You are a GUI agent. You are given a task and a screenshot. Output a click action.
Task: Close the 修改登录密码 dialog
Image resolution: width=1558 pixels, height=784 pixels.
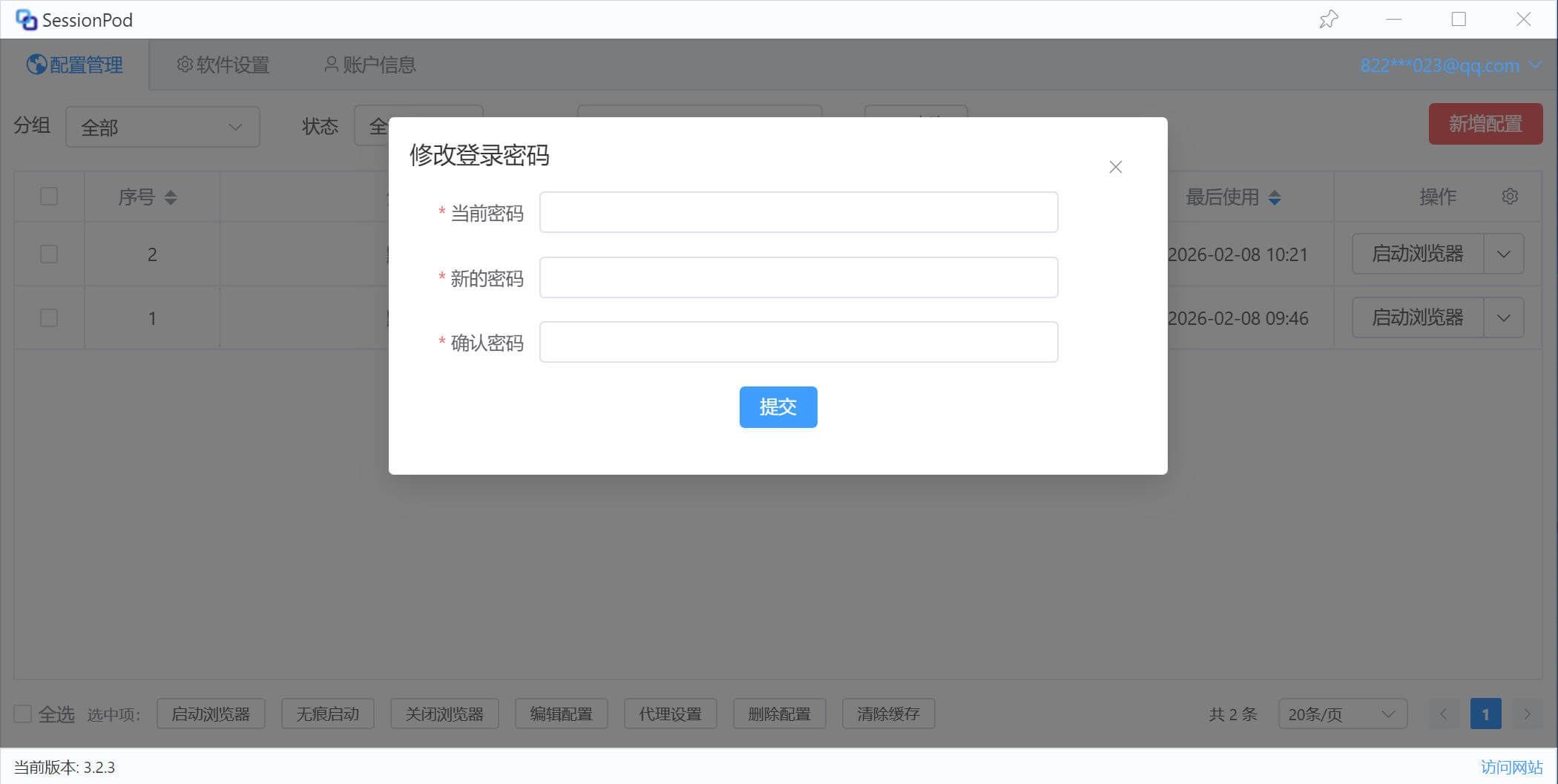click(1115, 167)
